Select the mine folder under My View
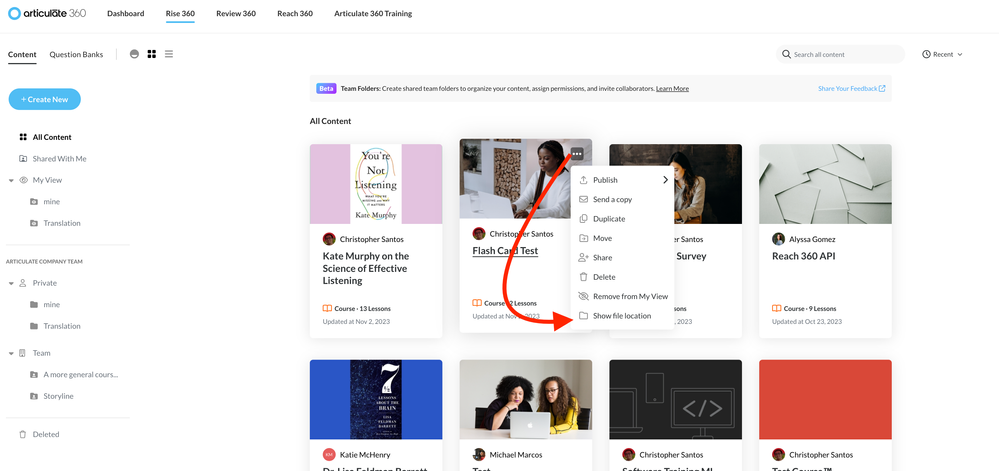Viewport: 999px width, 471px height. pyautogui.click(x=52, y=201)
